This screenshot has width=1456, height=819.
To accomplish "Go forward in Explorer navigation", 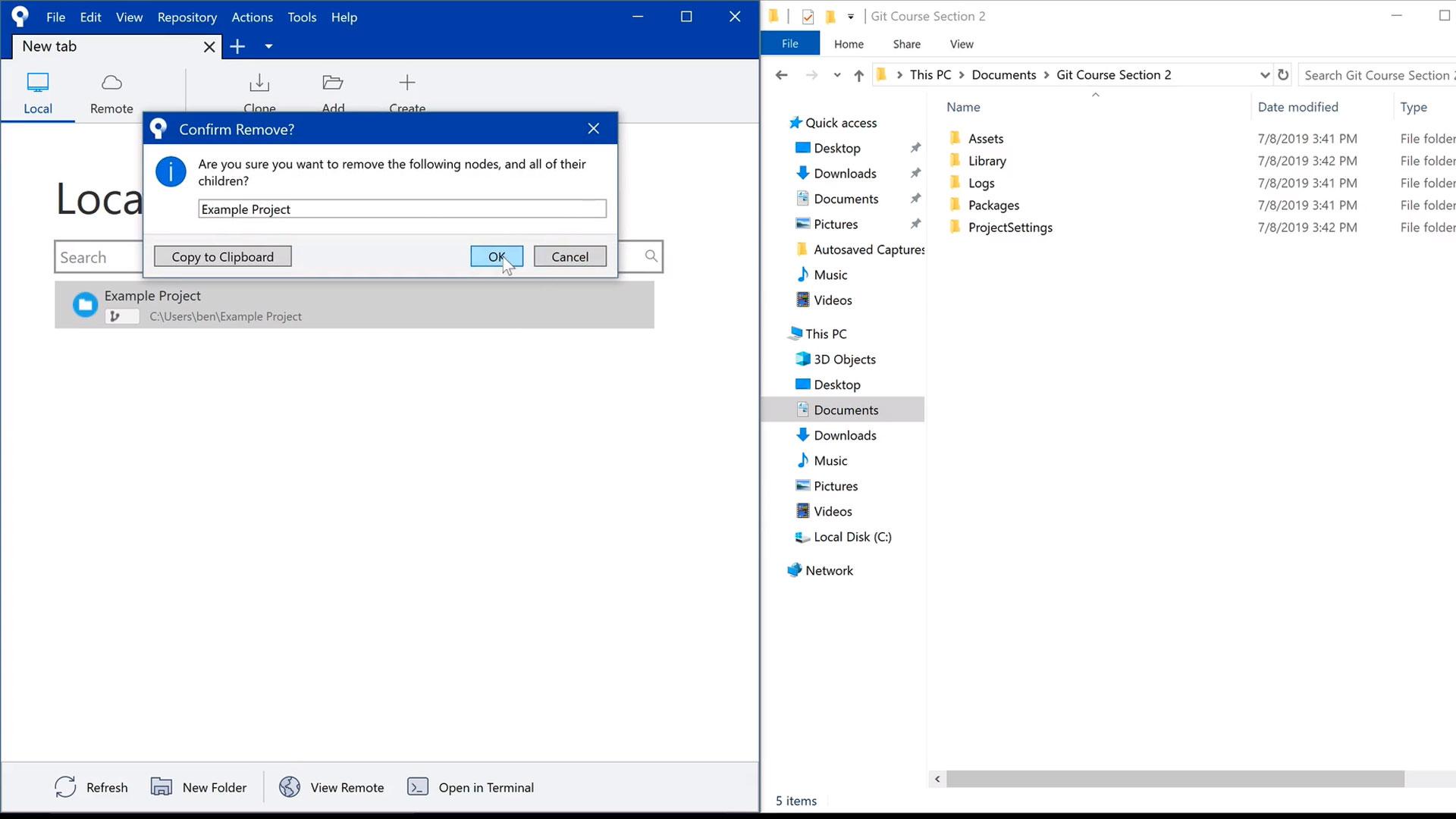I will (811, 75).
